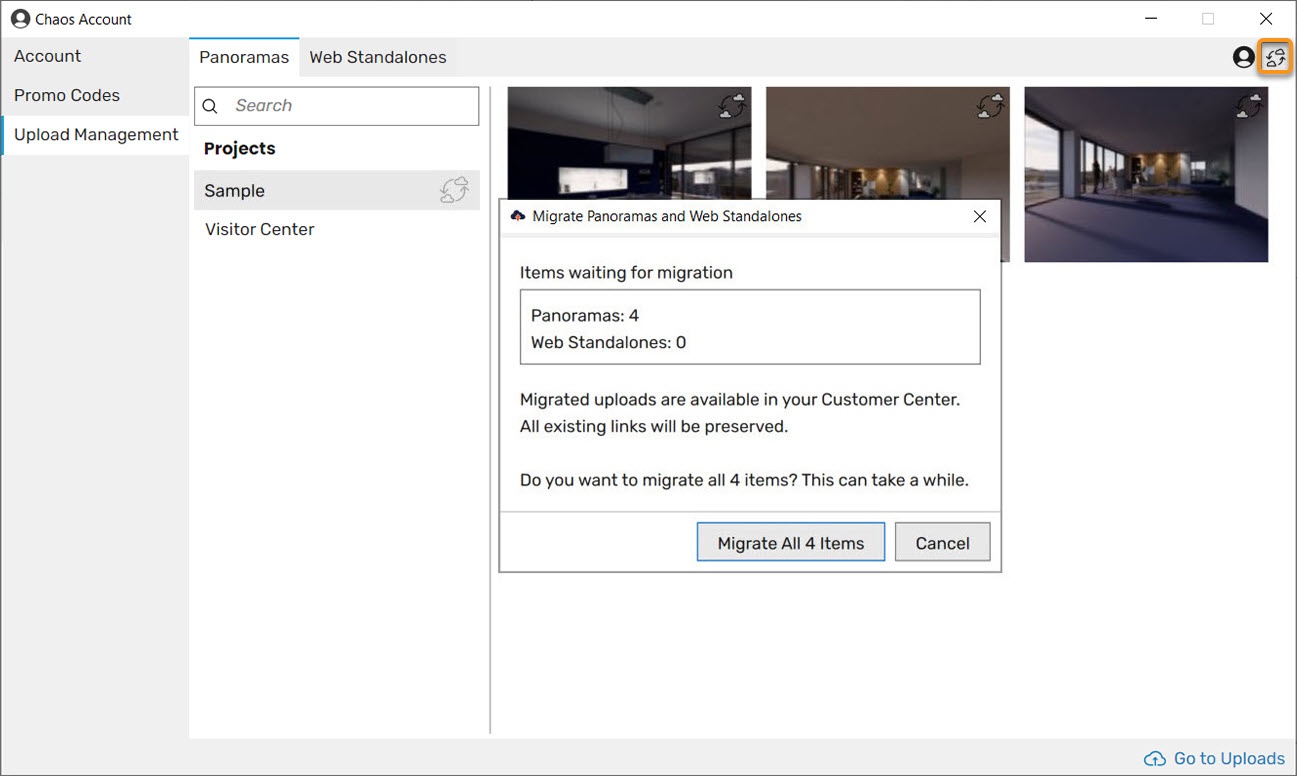Image resolution: width=1297 pixels, height=776 pixels.
Task: Switch to the Web Standalones tab
Action: 378,57
